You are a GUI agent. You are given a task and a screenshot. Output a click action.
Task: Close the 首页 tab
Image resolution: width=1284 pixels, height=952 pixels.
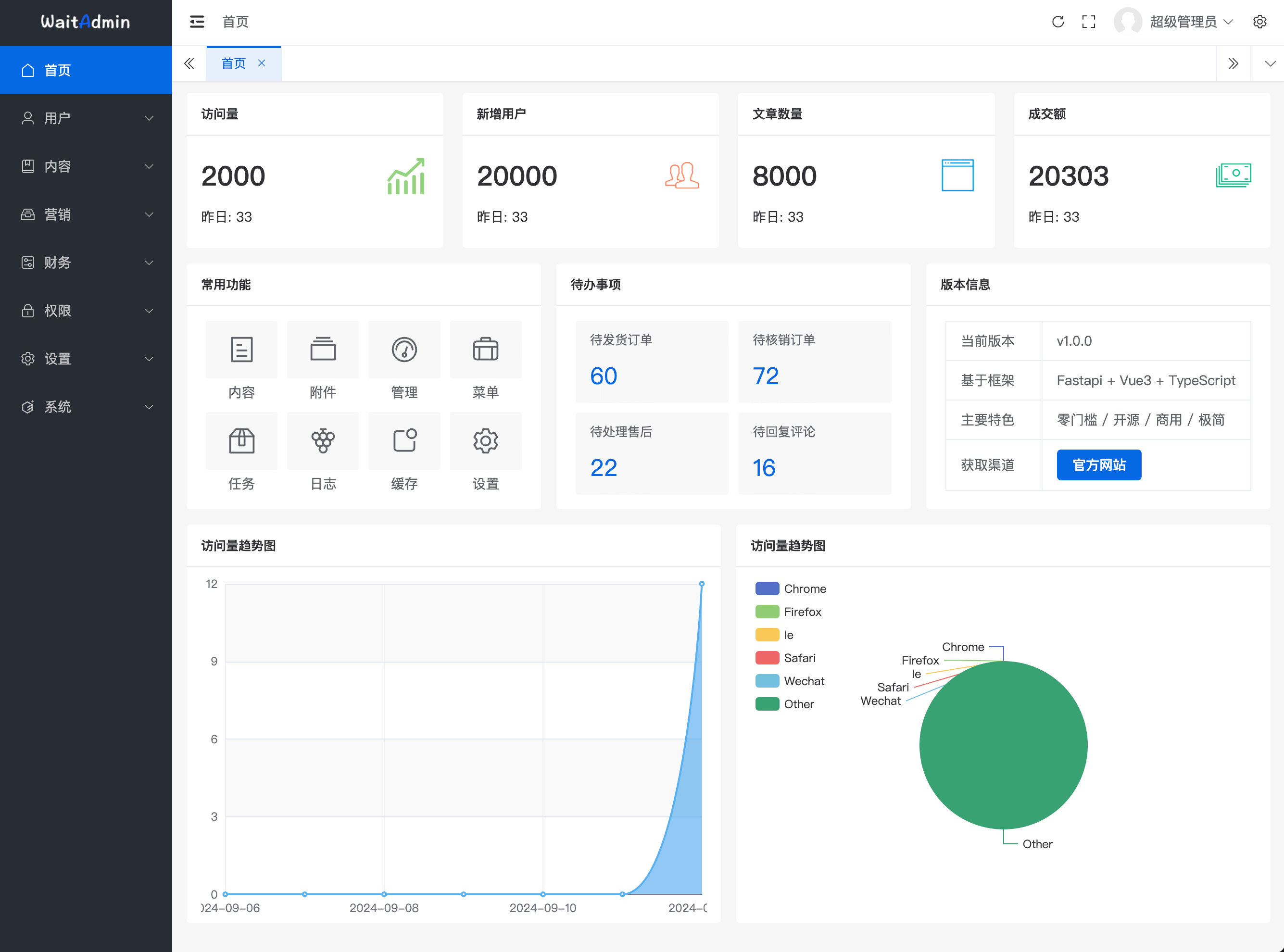coord(262,63)
